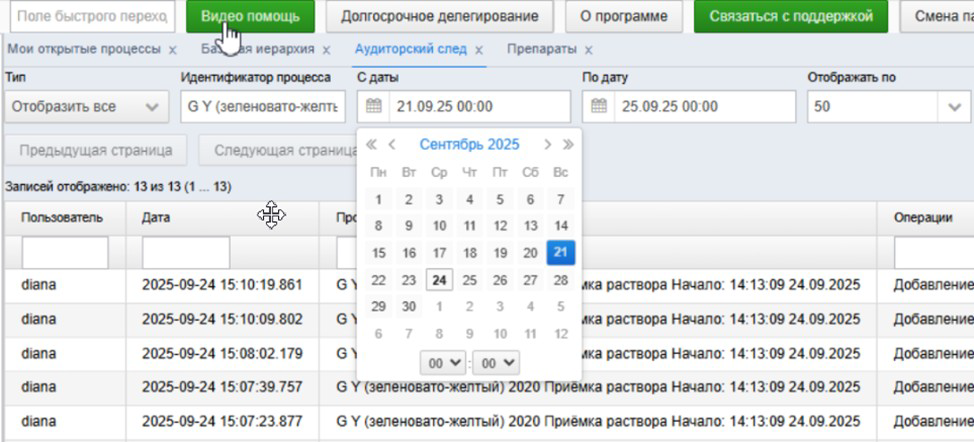Screen dimensions: 974x442
Task: Switch to Мои открытые процессы tab
Action: pyautogui.click(x=84, y=49)
